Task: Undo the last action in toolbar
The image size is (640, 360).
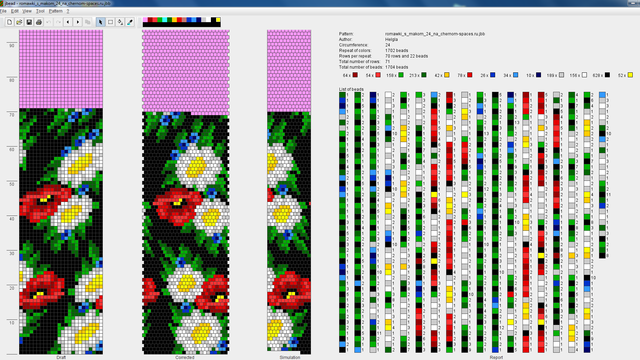Action: click(49, 22)
